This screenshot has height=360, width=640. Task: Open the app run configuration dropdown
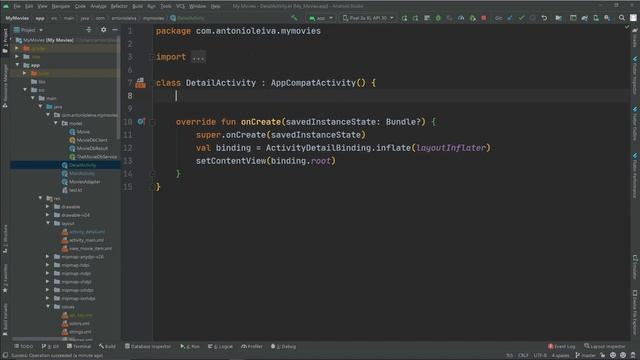point(321,18)
